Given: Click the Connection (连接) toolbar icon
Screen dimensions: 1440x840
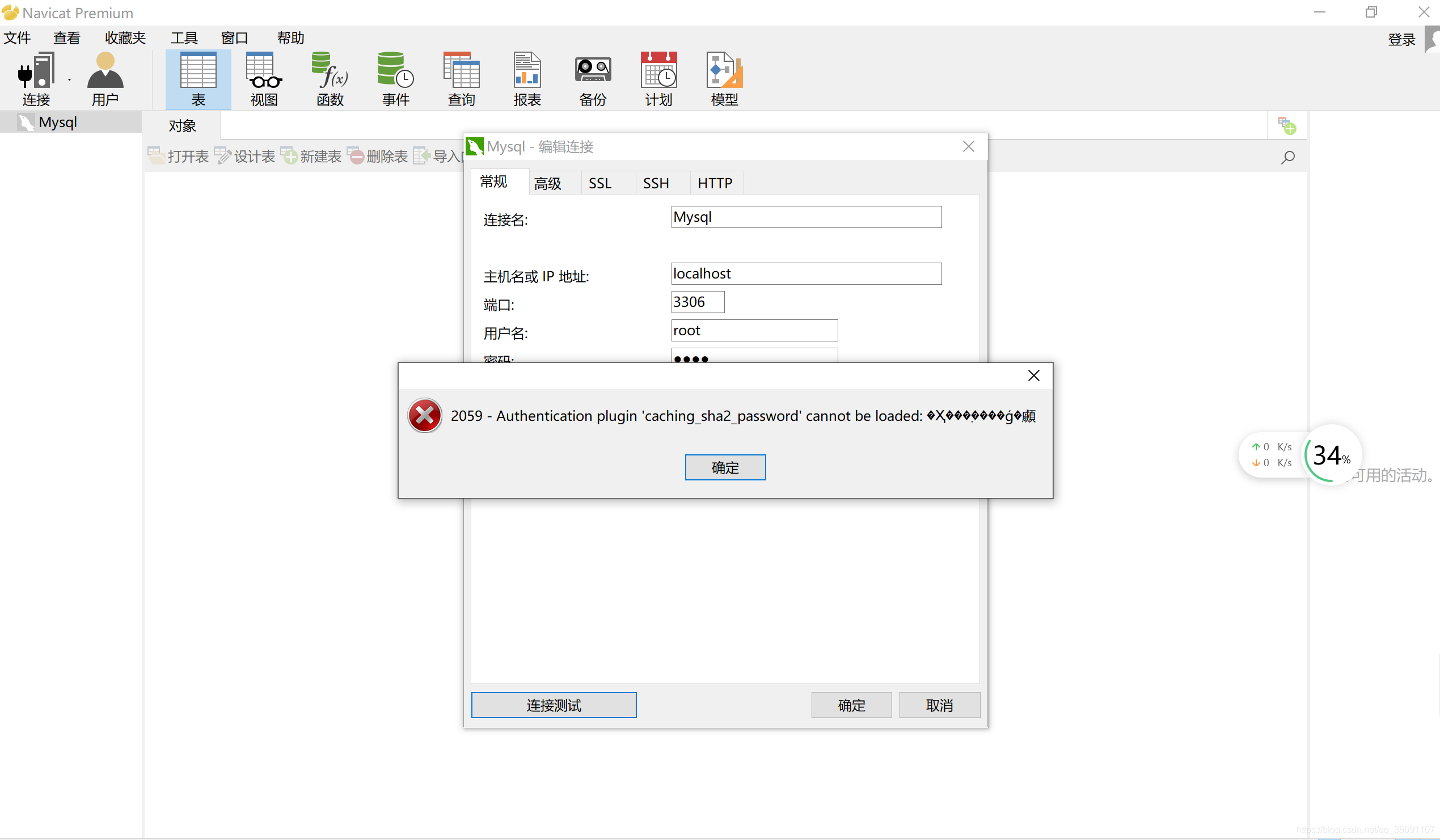Looking at the screenshot, I should tap(36, 79).
